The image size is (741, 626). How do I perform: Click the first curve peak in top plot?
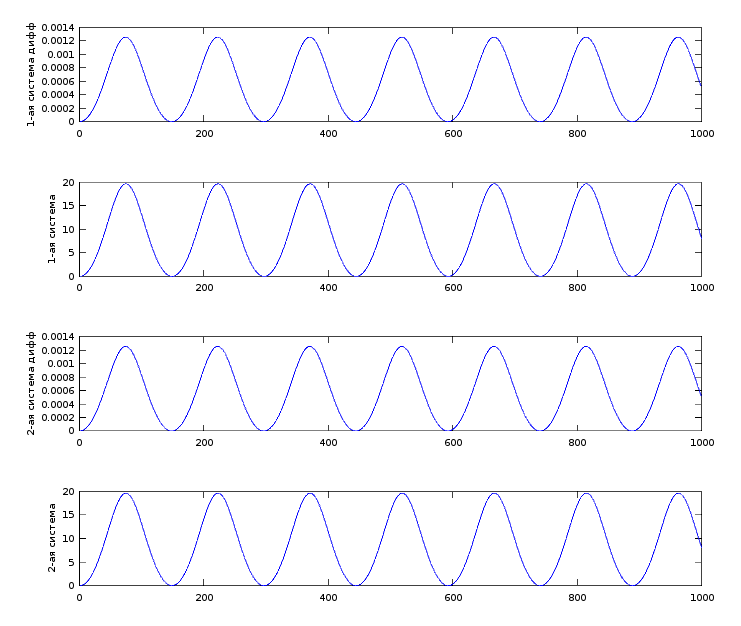(126, 38)
